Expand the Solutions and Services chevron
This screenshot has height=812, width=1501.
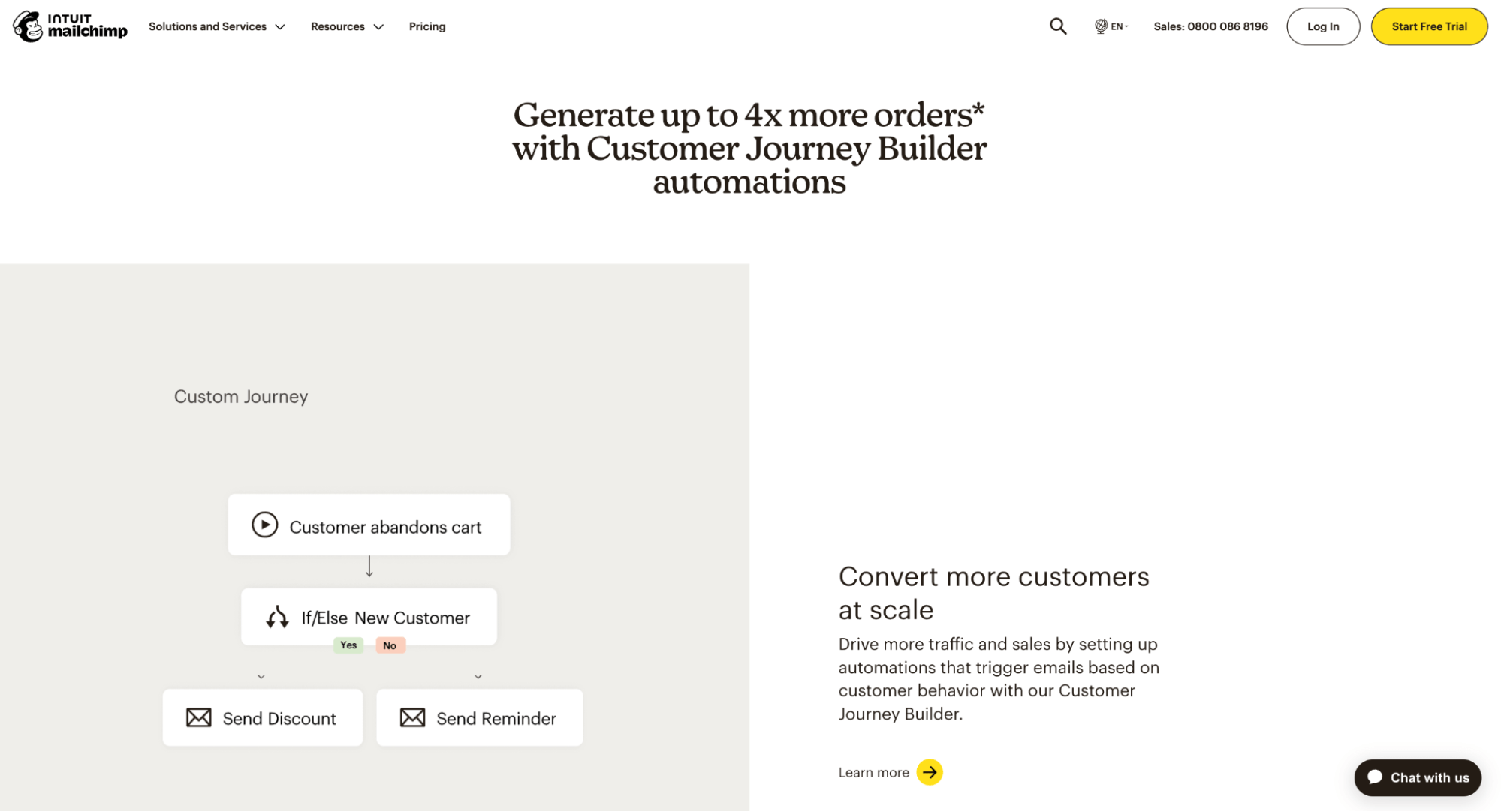[x=280, y=27]
